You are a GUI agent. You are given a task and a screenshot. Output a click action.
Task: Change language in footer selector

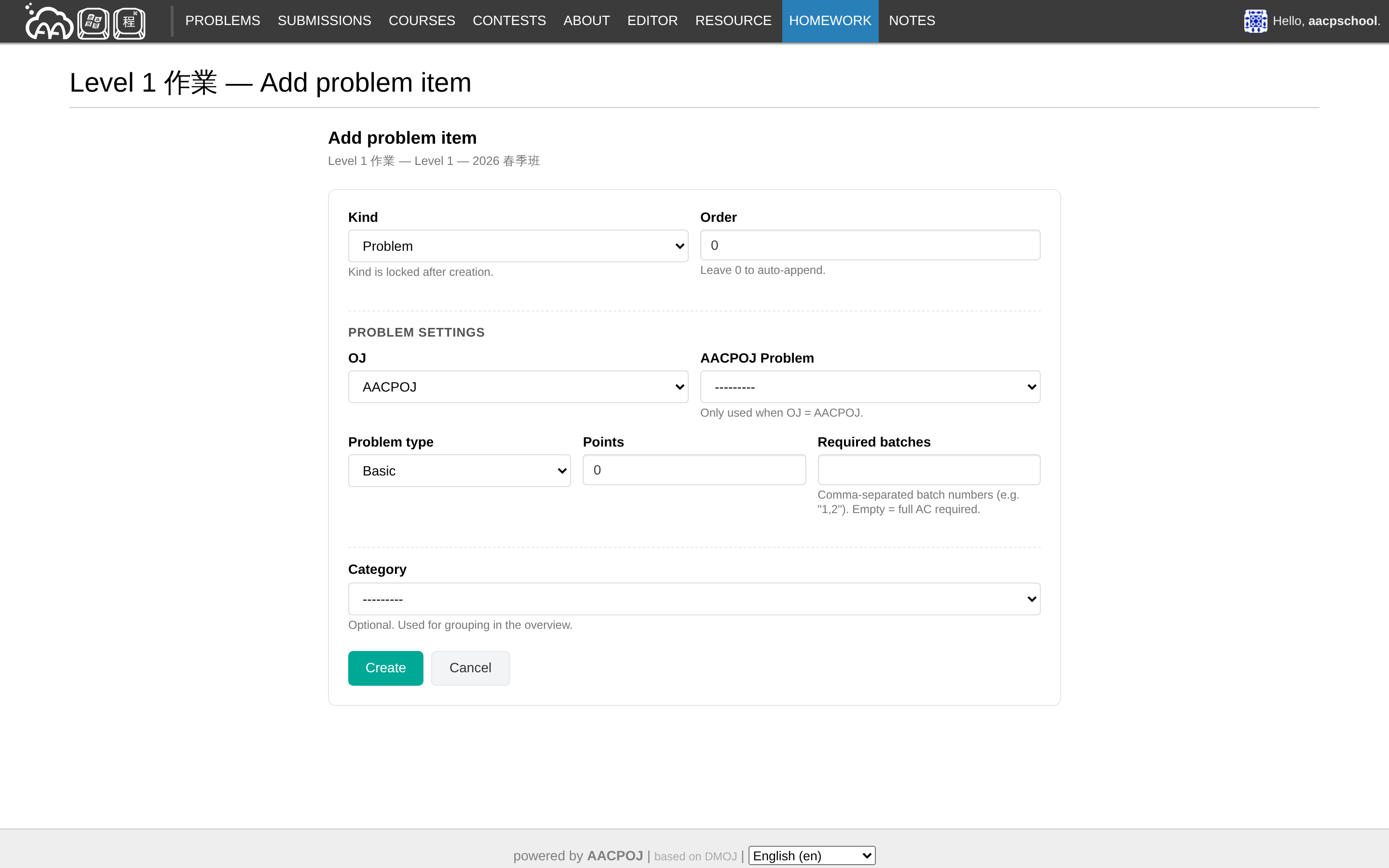point(812,856)
